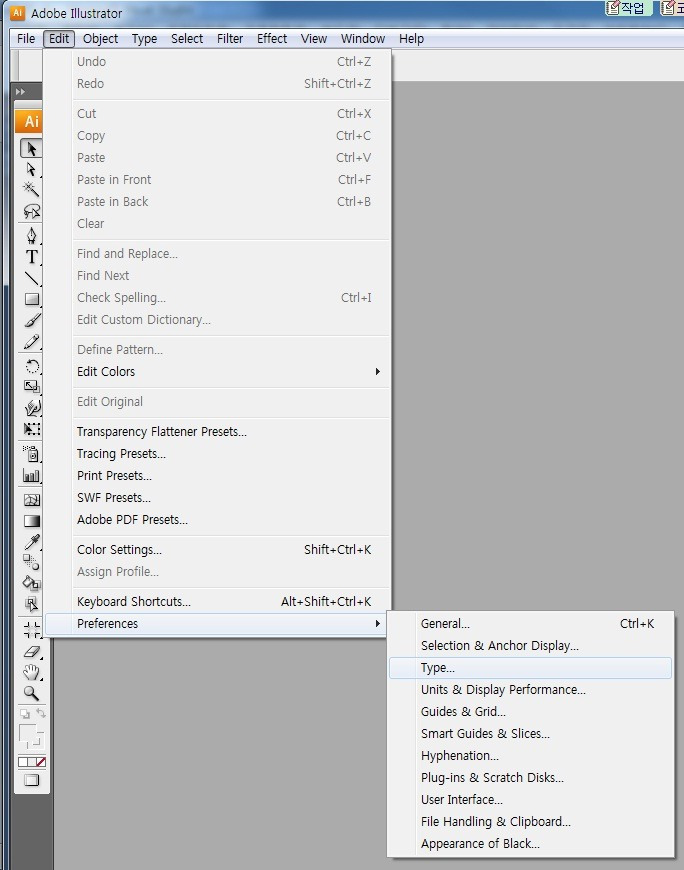This screenshot has height=870, width=684.
Task: Choose Keyboard Shortcuts... from Edit menu
Action: pos(218,601)
